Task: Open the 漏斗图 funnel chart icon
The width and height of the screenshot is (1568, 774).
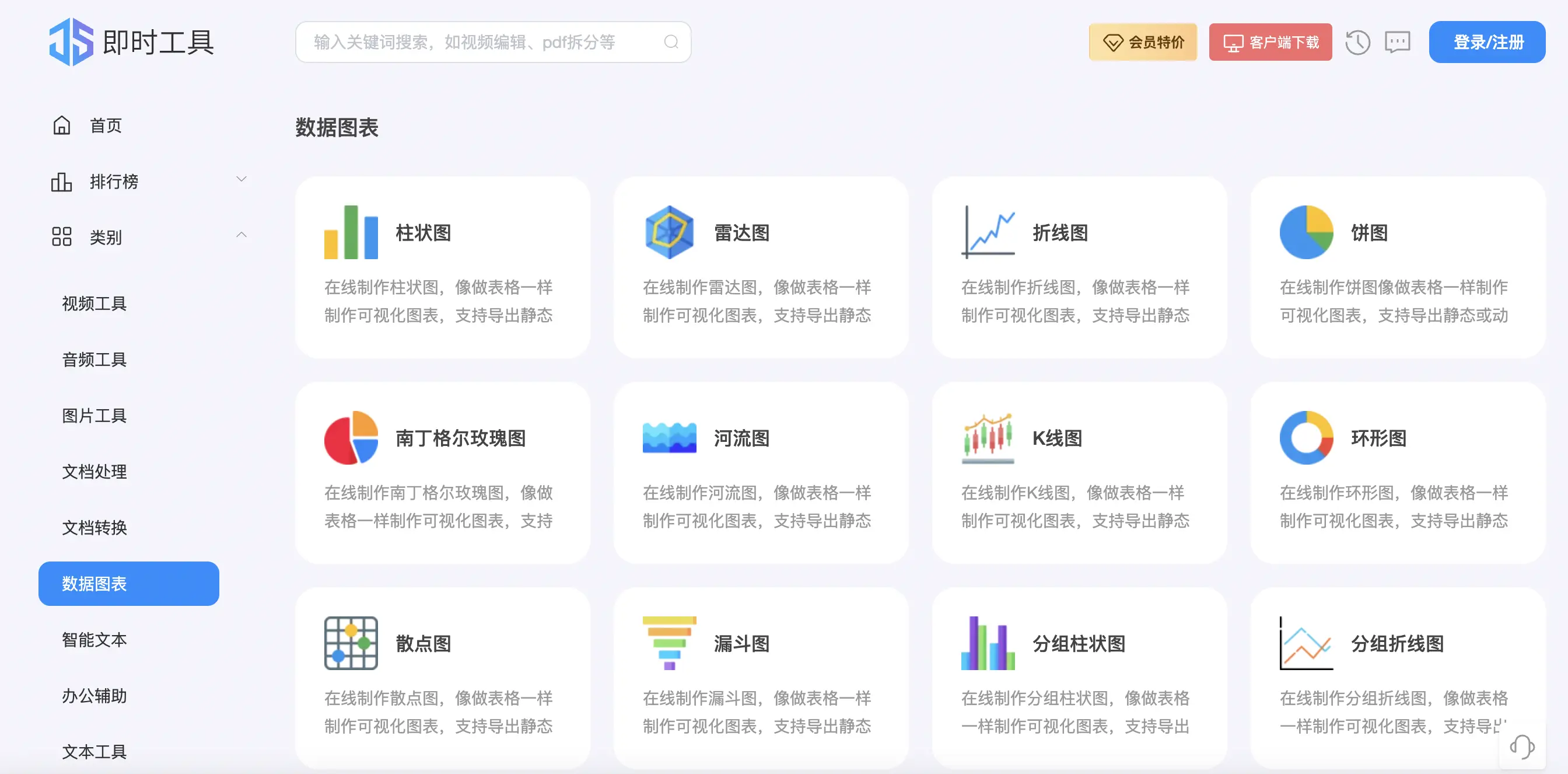Action: [670, 643]
